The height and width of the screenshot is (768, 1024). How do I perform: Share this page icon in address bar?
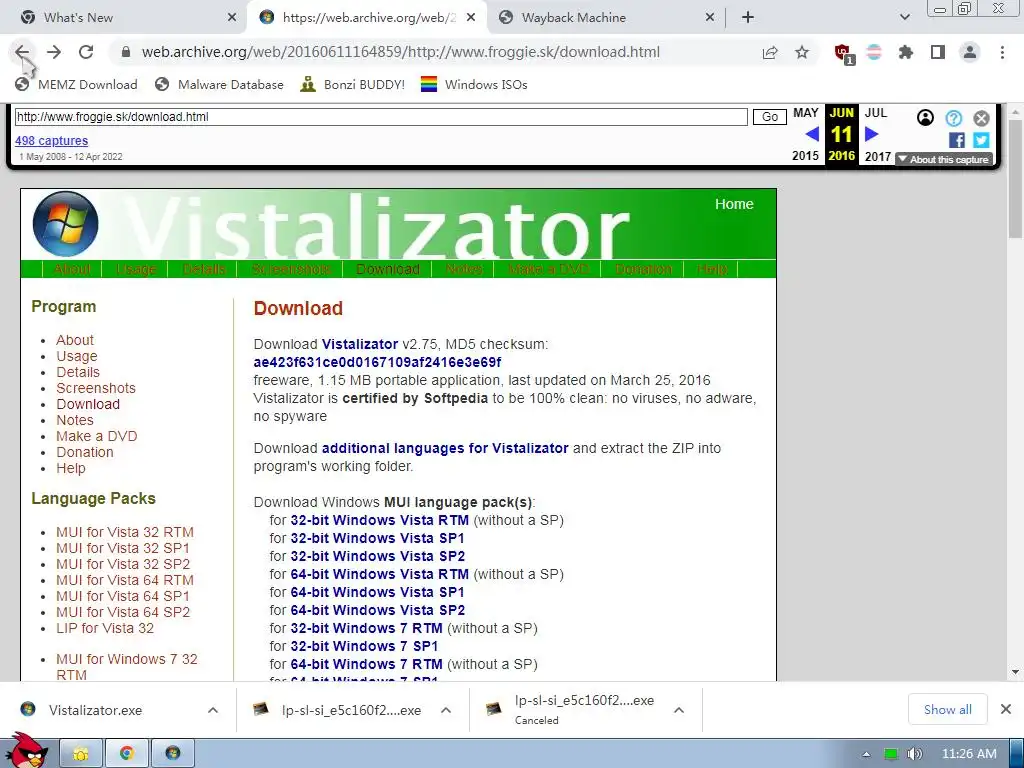770,52
